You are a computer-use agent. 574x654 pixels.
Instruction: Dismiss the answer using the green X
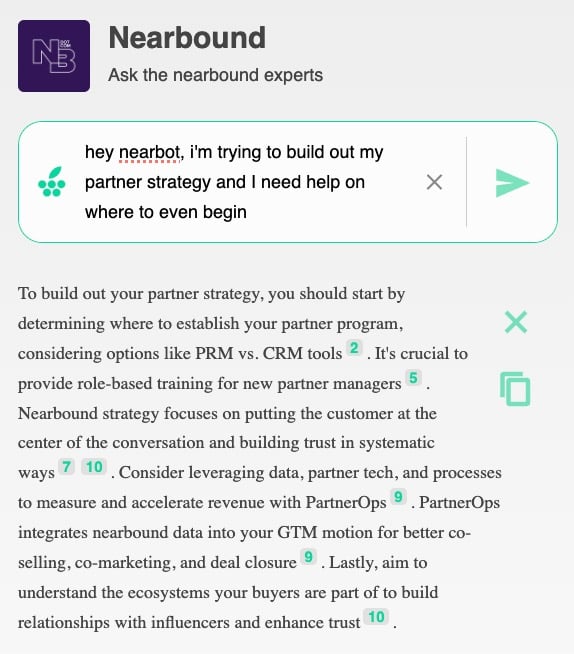[516, 322]
